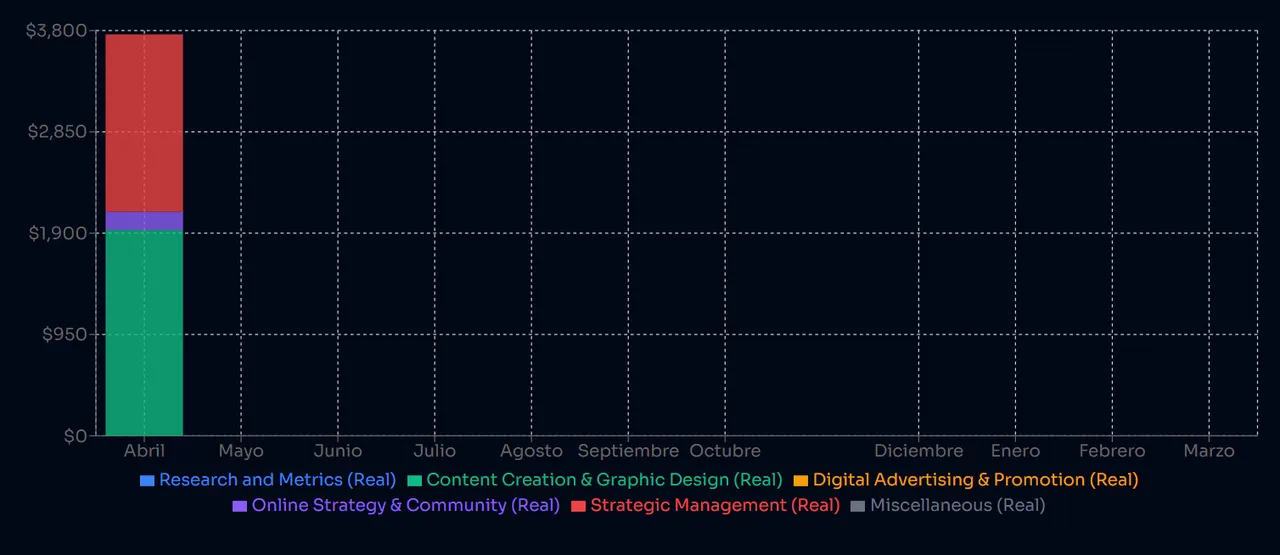Click the Octubre axis label
This screenshot has height=555, width=1280.
[x=725, y=451]
